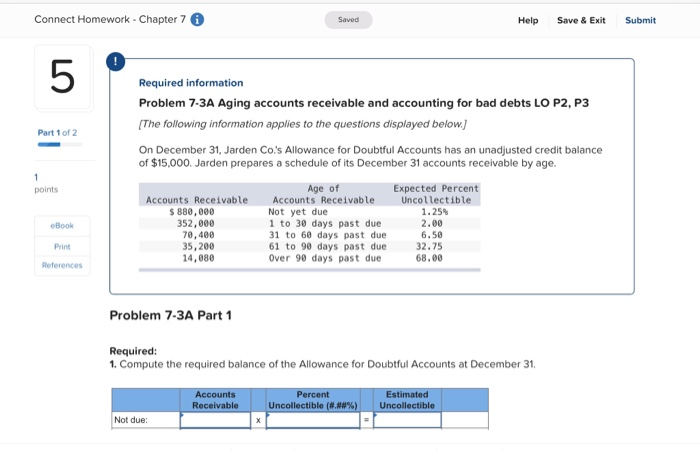The width and height of the screenshot is (700, 452).
Task: Click 'Over 90 days past due' row
Action: point(325,258)
